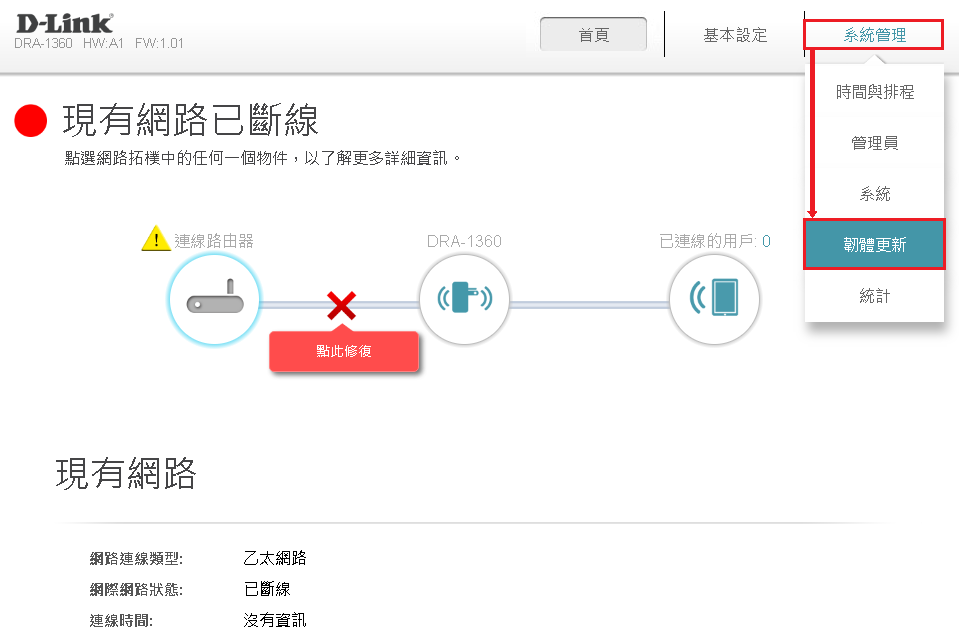Select 管理員 menu entry
Screen dimensions: 959x638
(x=875, y=143)
